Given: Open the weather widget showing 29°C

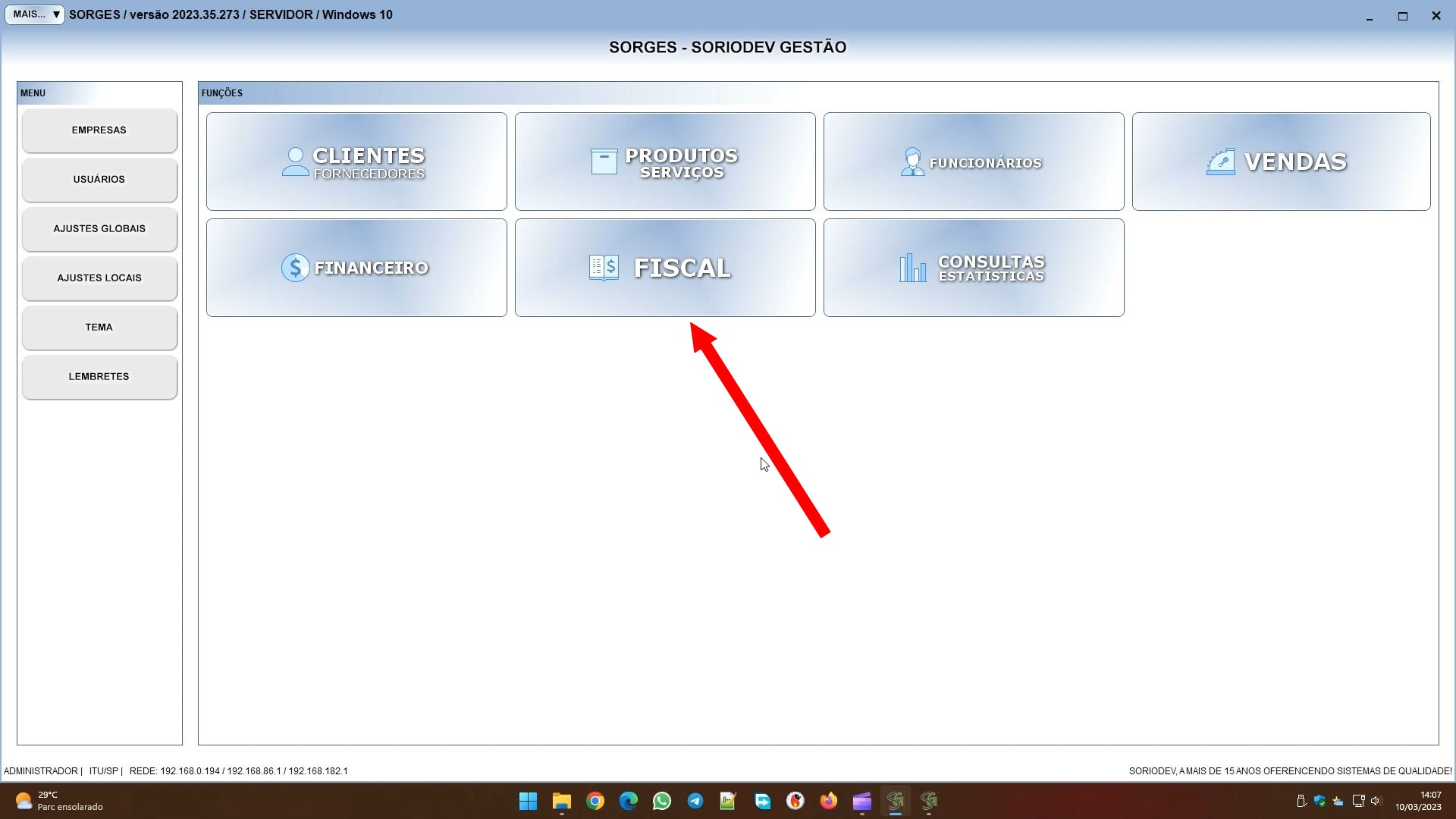Looking at the screenshot, I should (x=59, y=801).
